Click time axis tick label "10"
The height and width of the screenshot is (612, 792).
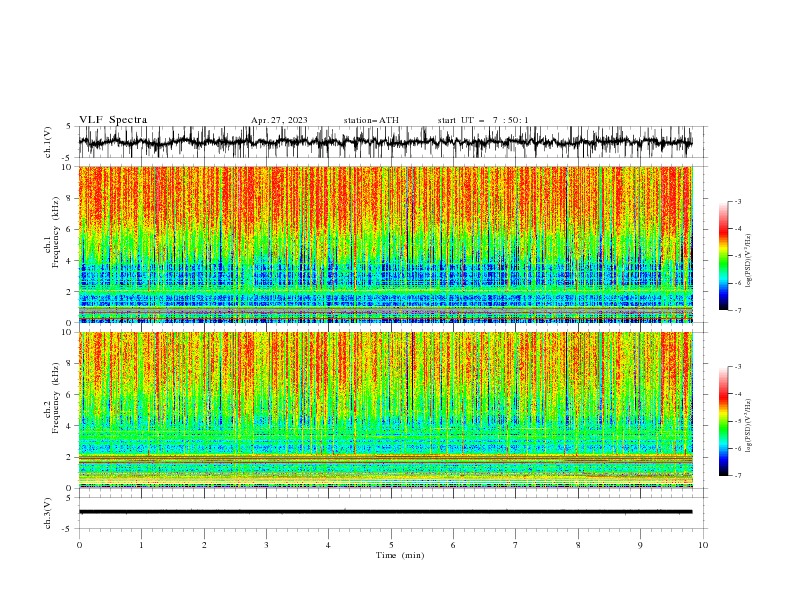coord(703,545)
